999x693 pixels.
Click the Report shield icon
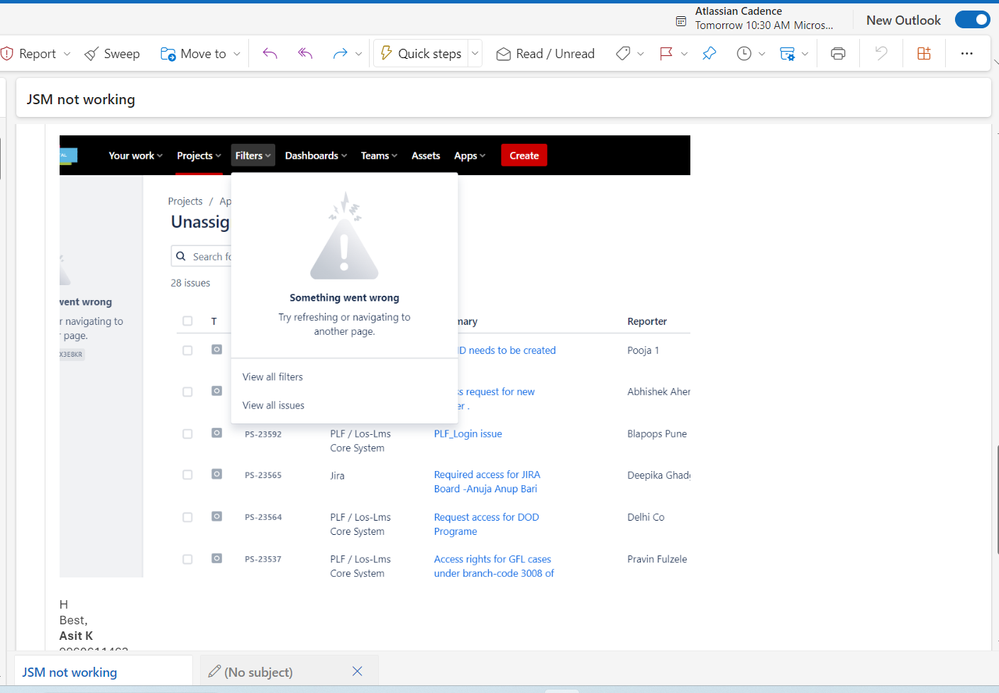click(x=6, y=54)
